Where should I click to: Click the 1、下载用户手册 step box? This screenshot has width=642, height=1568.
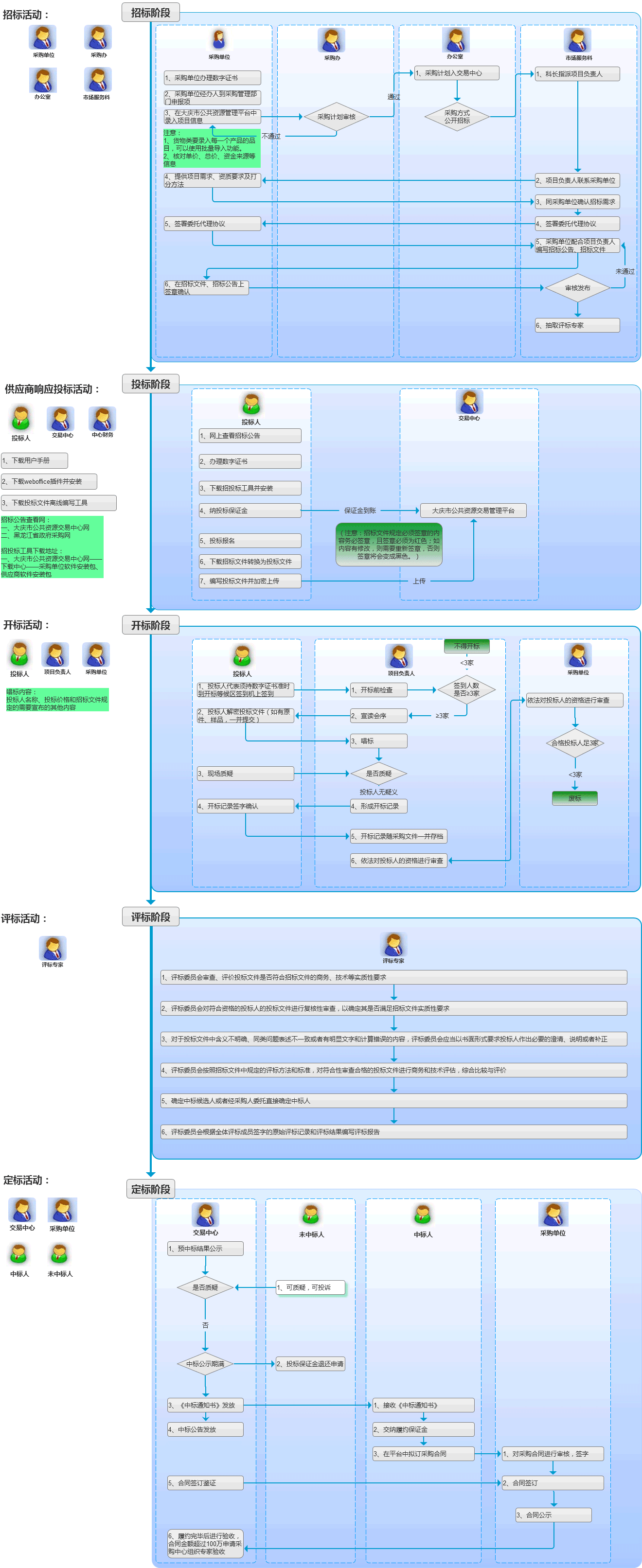(34, 460)
